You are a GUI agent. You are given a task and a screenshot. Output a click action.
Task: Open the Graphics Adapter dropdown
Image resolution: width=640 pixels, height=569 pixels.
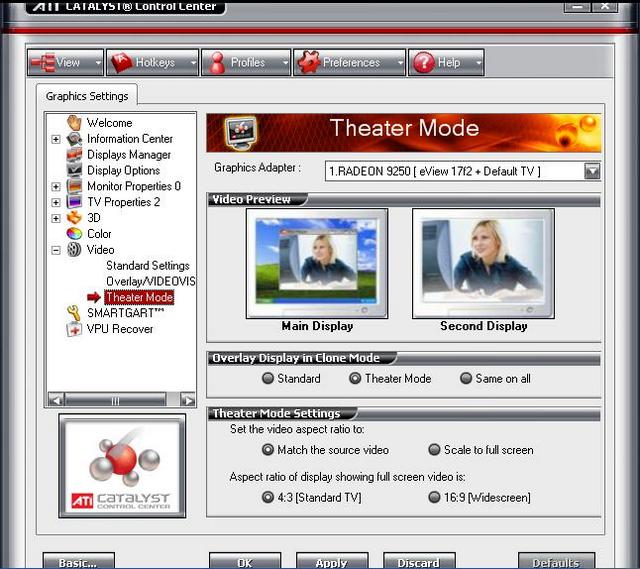[x=592, y=171]
